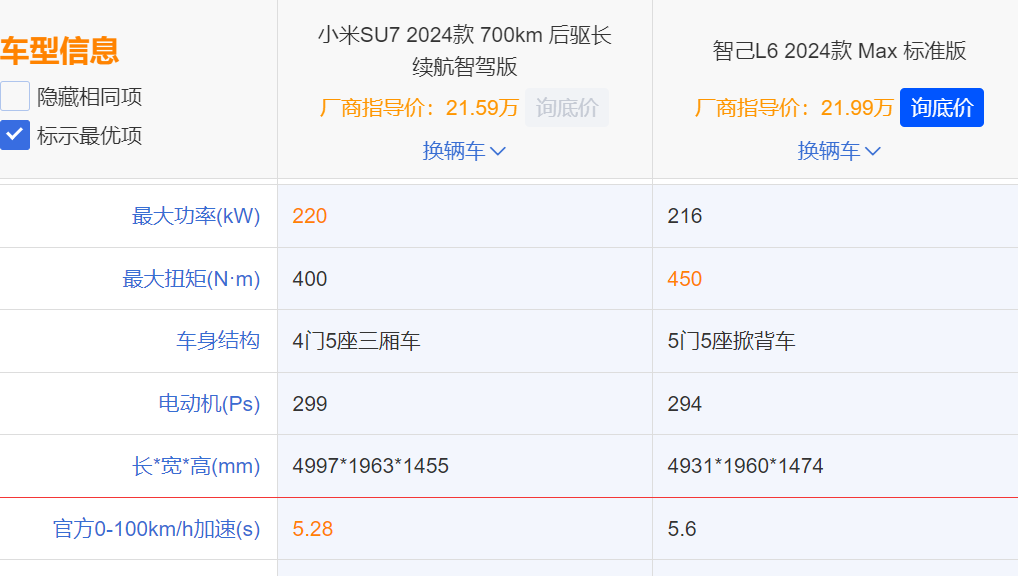Click 询底价 button for 智己L6
Viewport: 1018px width, 576px height.
941,107
